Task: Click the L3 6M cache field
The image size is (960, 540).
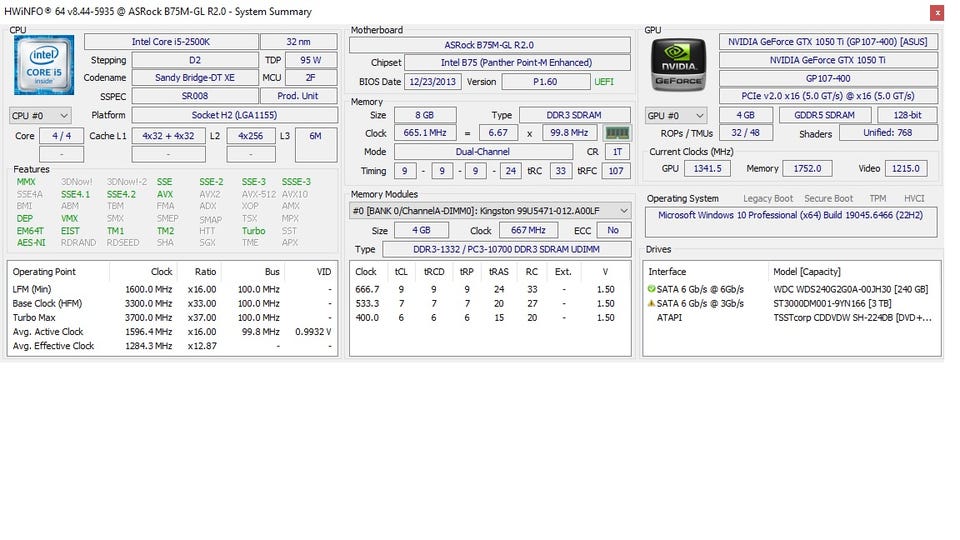Action: pos(315,144)
